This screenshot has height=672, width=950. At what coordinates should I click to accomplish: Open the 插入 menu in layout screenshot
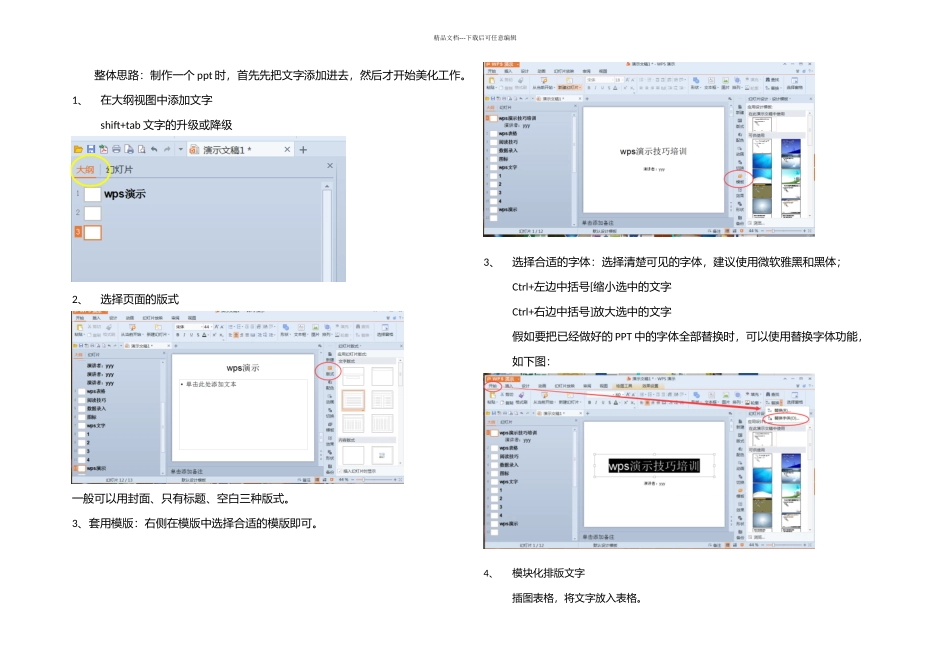click(x=96, y=318)
